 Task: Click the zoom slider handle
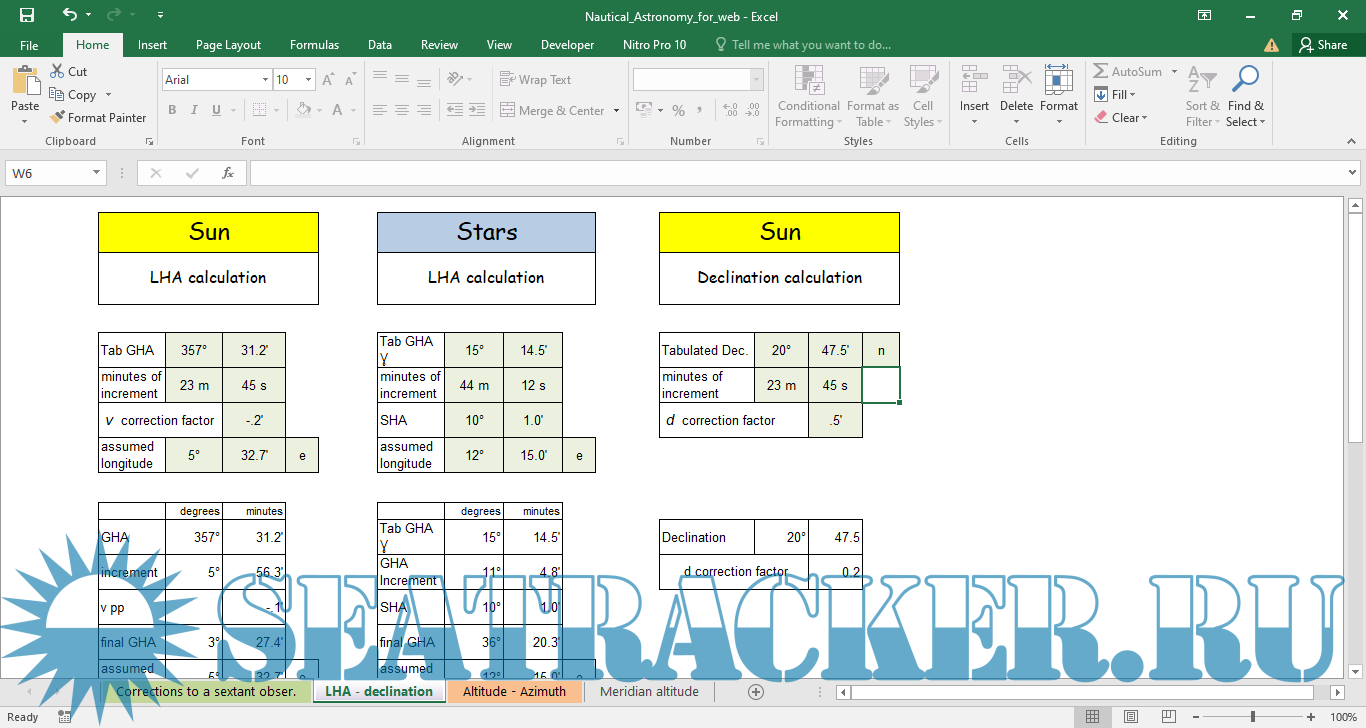click(x=1253, y=717)
